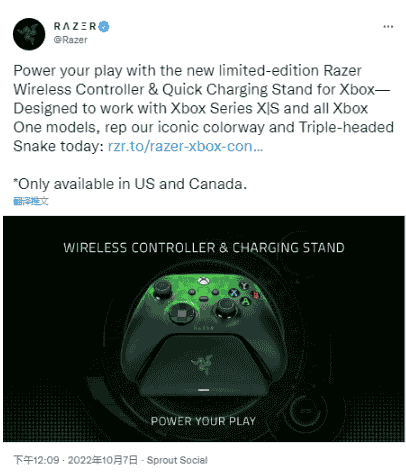This screenshot has height=476, width=406.
Task: Click the D-pad on the controller
Action: [x=182, y=313]
